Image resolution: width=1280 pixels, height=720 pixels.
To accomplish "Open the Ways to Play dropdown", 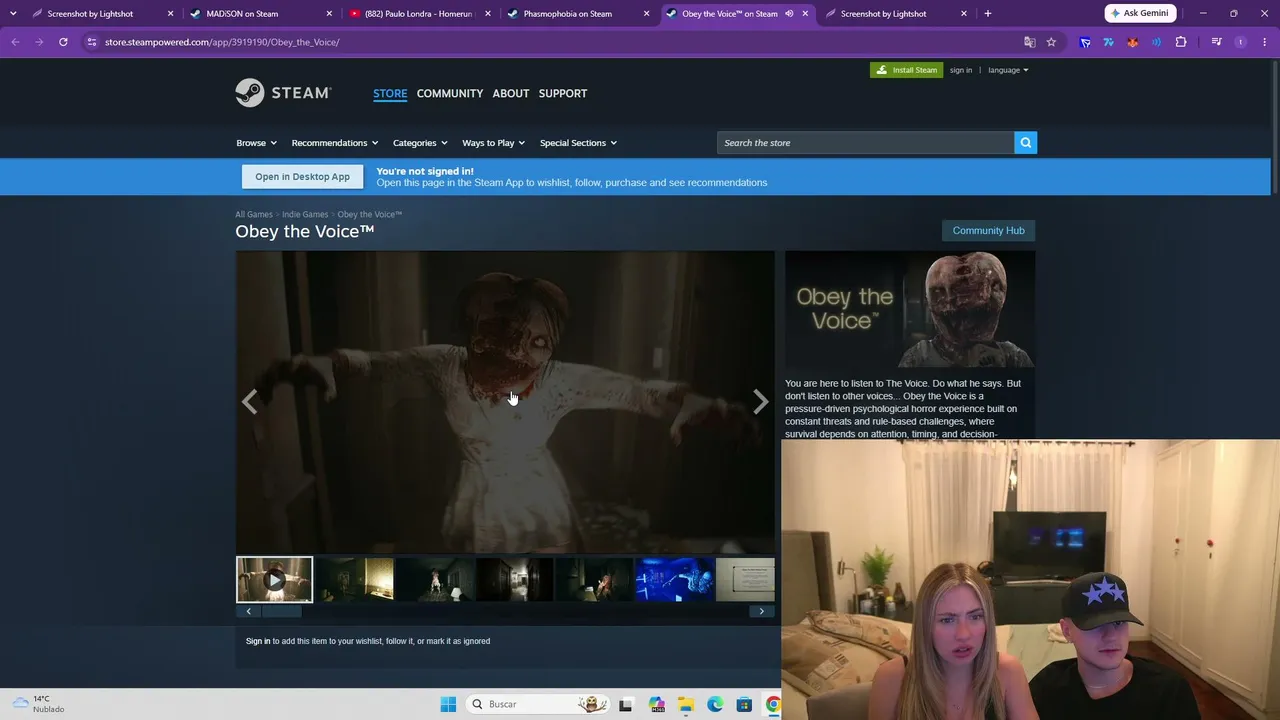I will (493, 143).
